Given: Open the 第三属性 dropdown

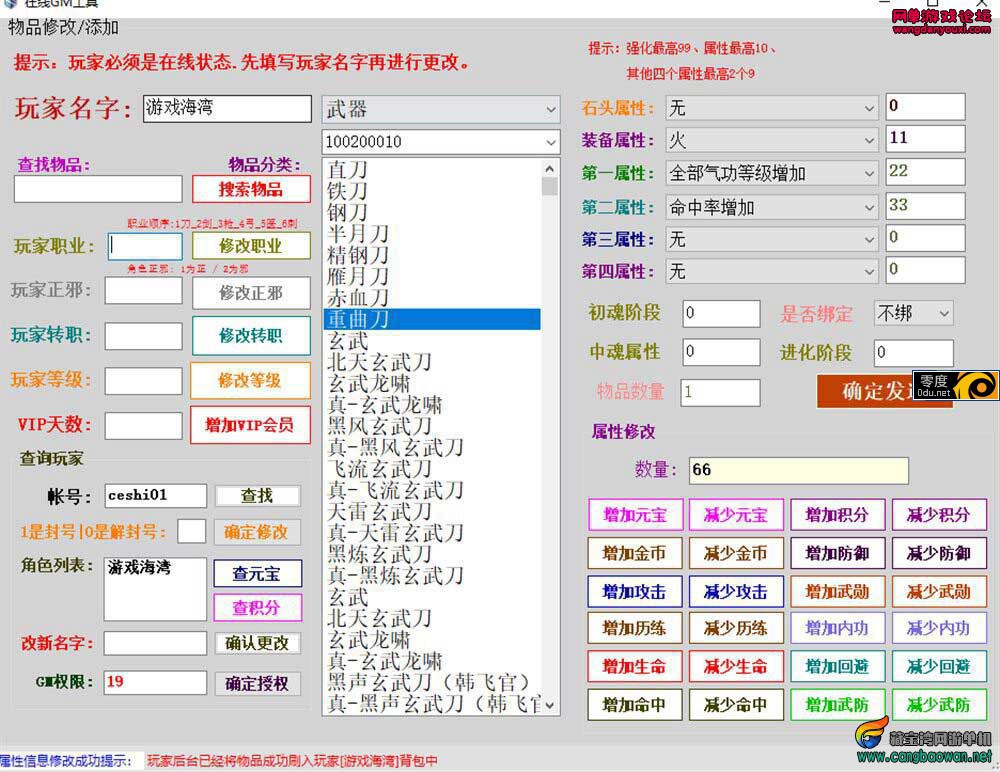Looking at the screenshot, I should point(772,239).
